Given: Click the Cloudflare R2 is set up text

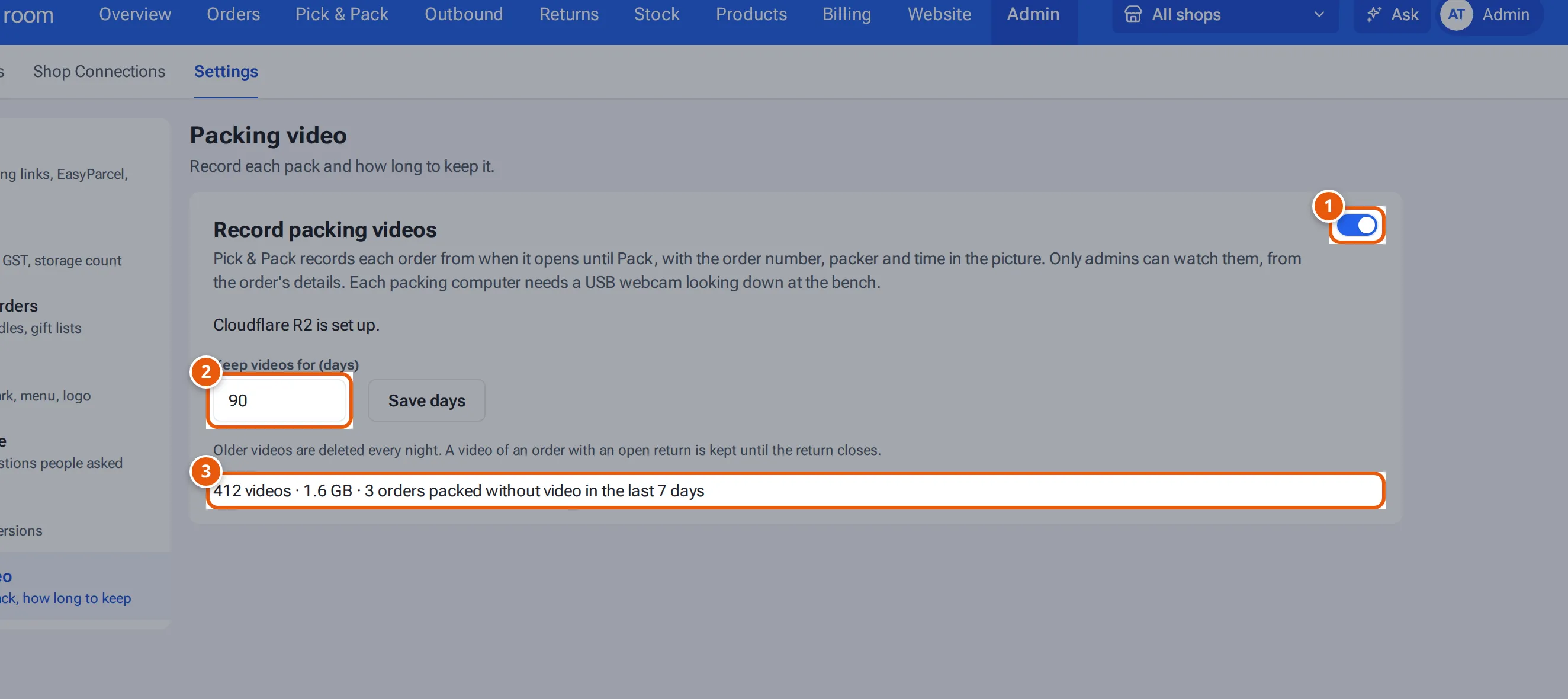Looking at the screenshot, I should [296, 325].
